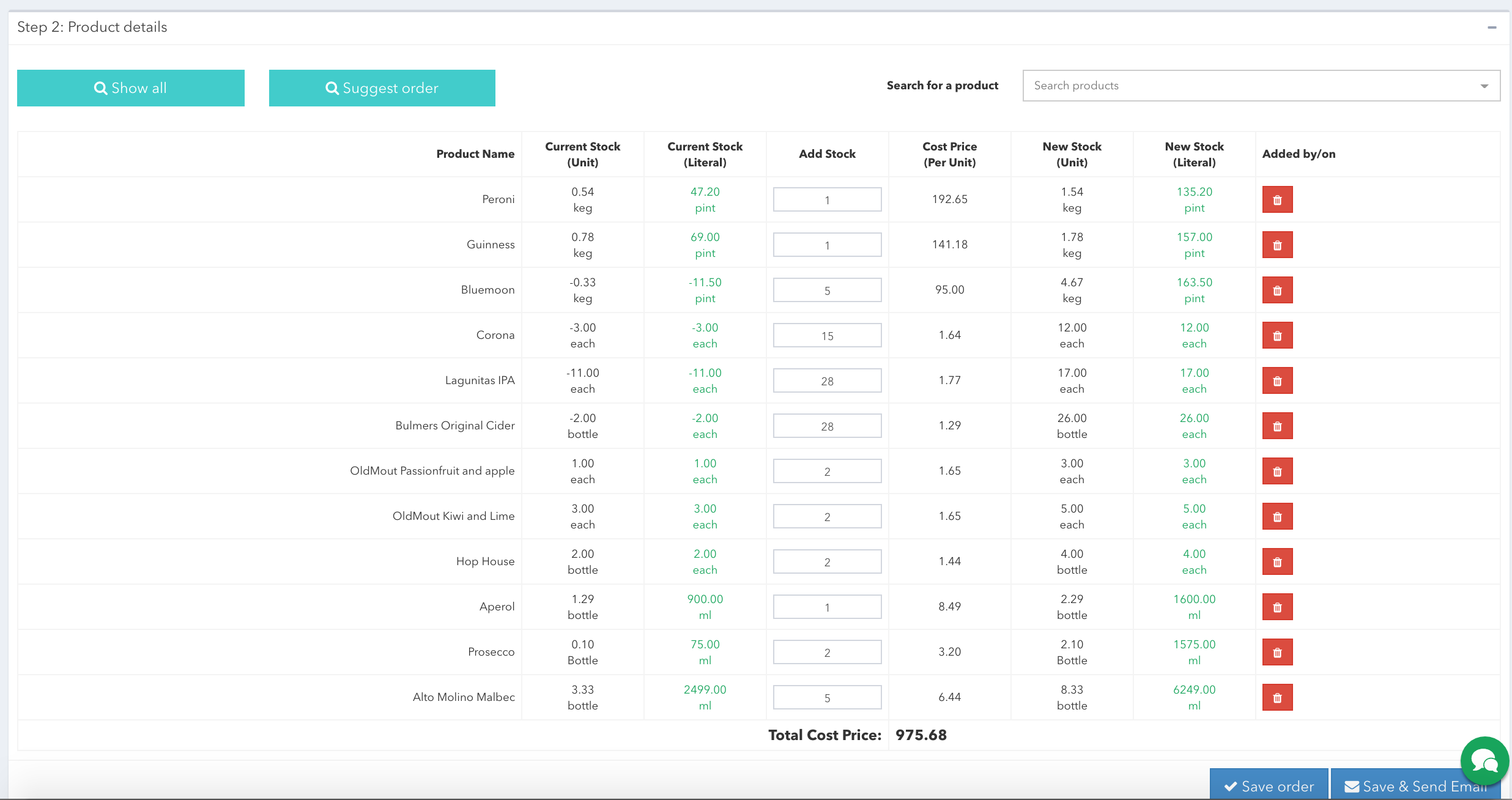Delete the Aperol row
Image resolution: width=1512 pixels, height=800 pixels.
[x=1277, y=607]
